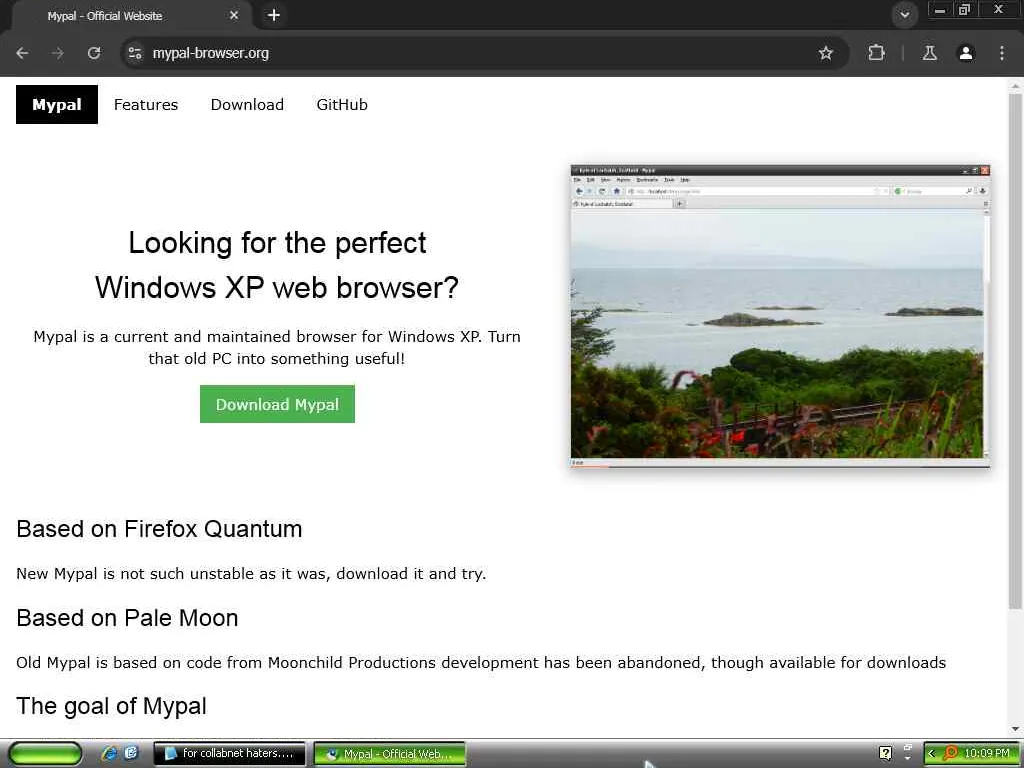
Task: Minimize the browser window
Action: (x=940, y=10)
